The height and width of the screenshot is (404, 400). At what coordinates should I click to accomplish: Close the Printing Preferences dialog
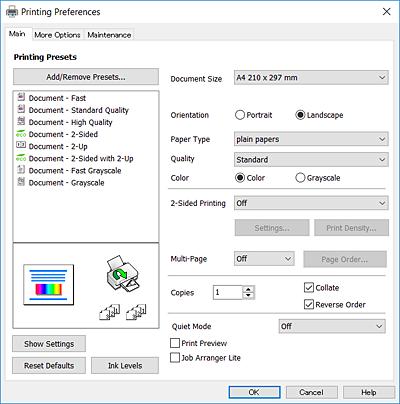[387, 12]
